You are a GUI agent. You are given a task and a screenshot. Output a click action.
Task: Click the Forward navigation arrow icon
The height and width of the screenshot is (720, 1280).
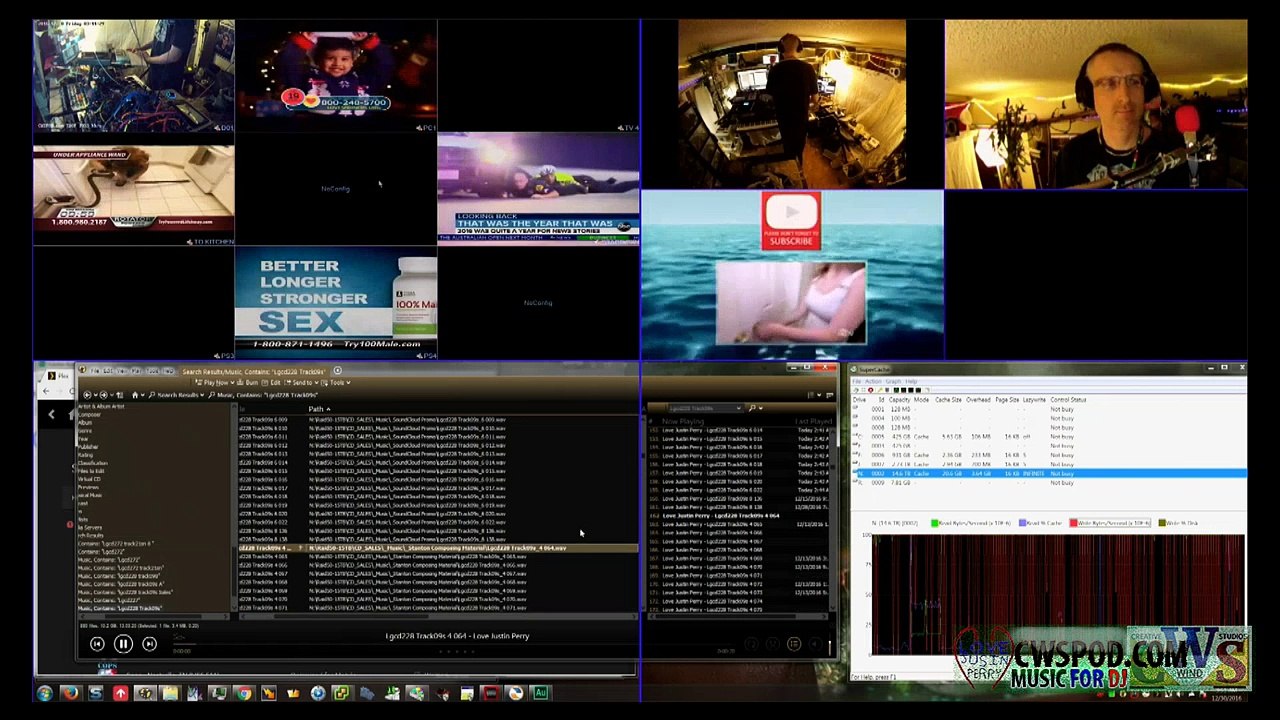click(x=103, y=395)
